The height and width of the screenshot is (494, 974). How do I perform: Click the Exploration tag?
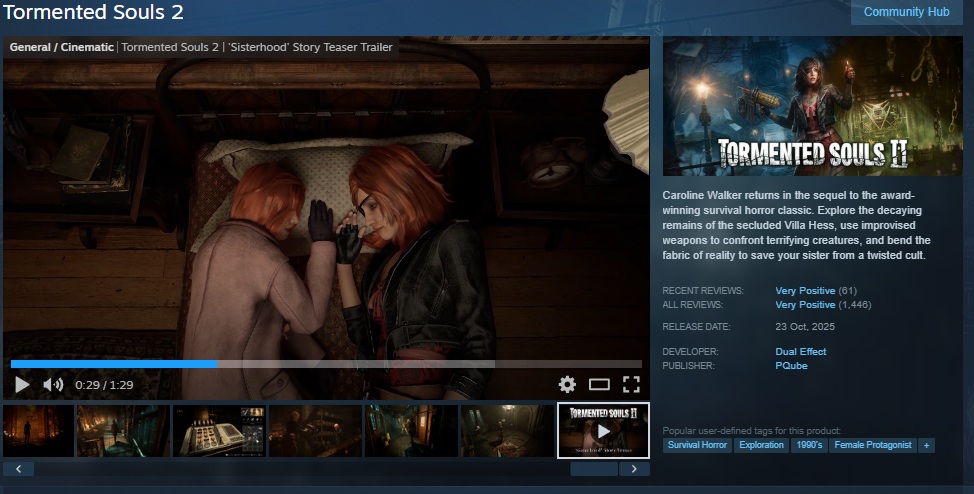click(762, 445)
